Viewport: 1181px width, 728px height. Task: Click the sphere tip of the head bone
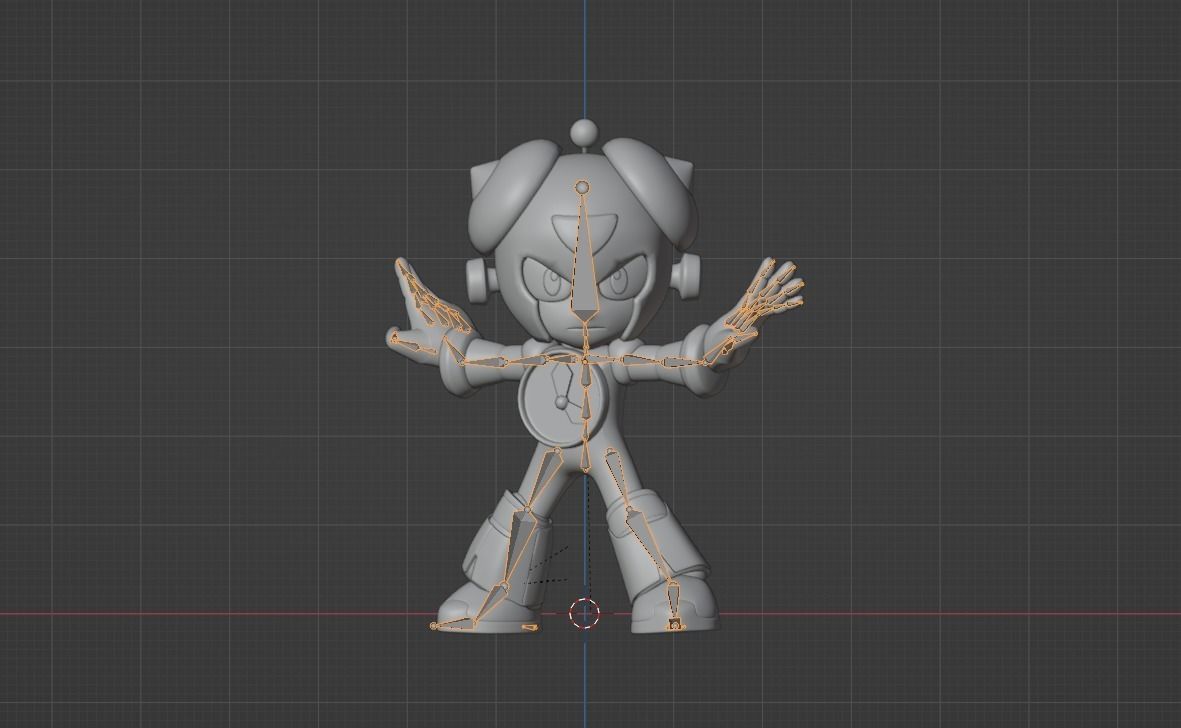click(581, 185)
